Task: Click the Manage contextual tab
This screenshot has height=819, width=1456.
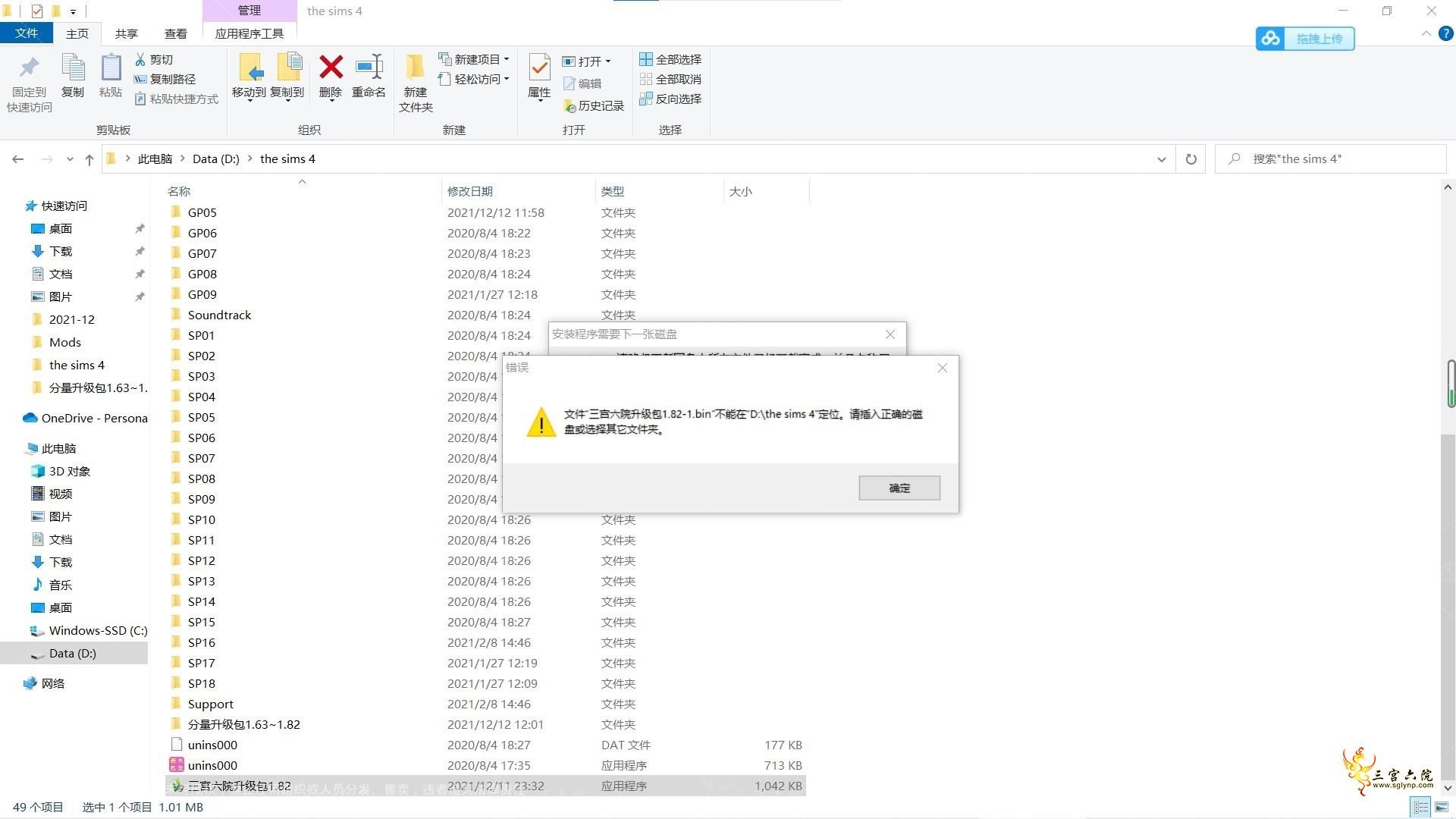Action: coord(249,11)
